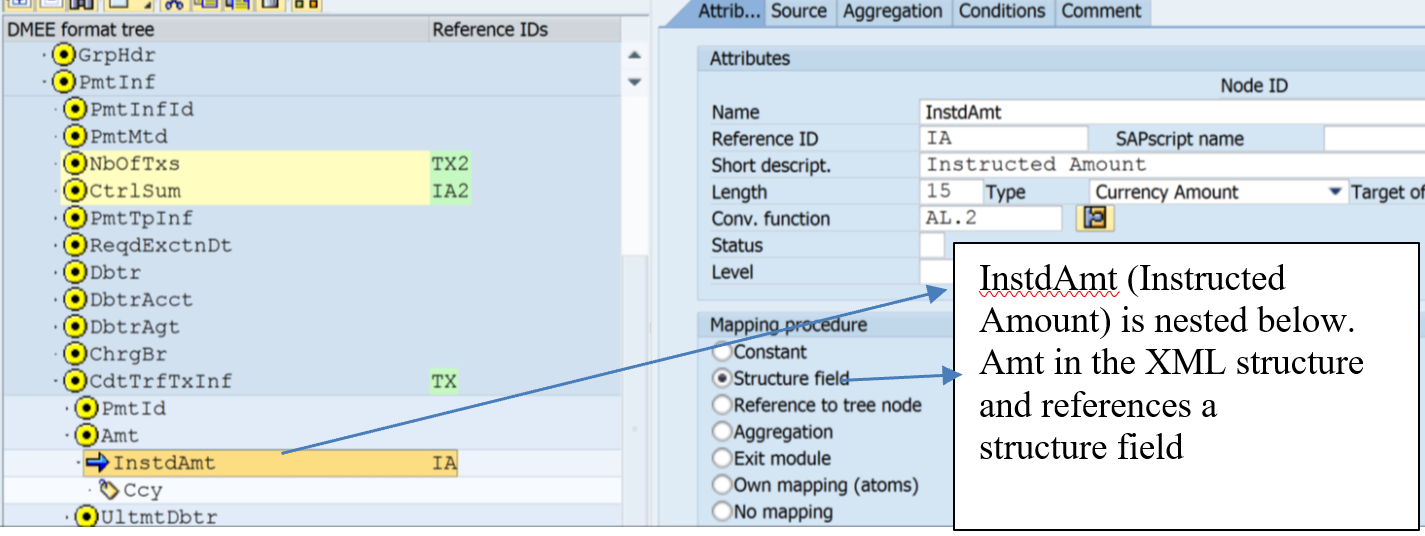Click the Length field showing 15
Viewport: 1425px width, 536px height.
tap(950, 192)
